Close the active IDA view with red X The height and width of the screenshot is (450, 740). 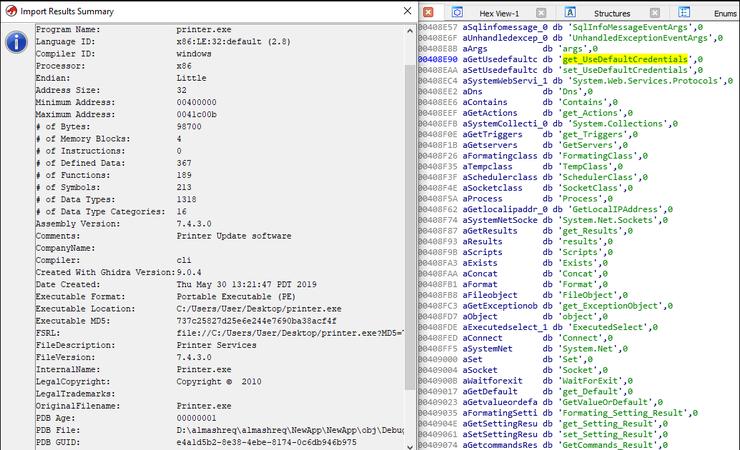(428, 12)
